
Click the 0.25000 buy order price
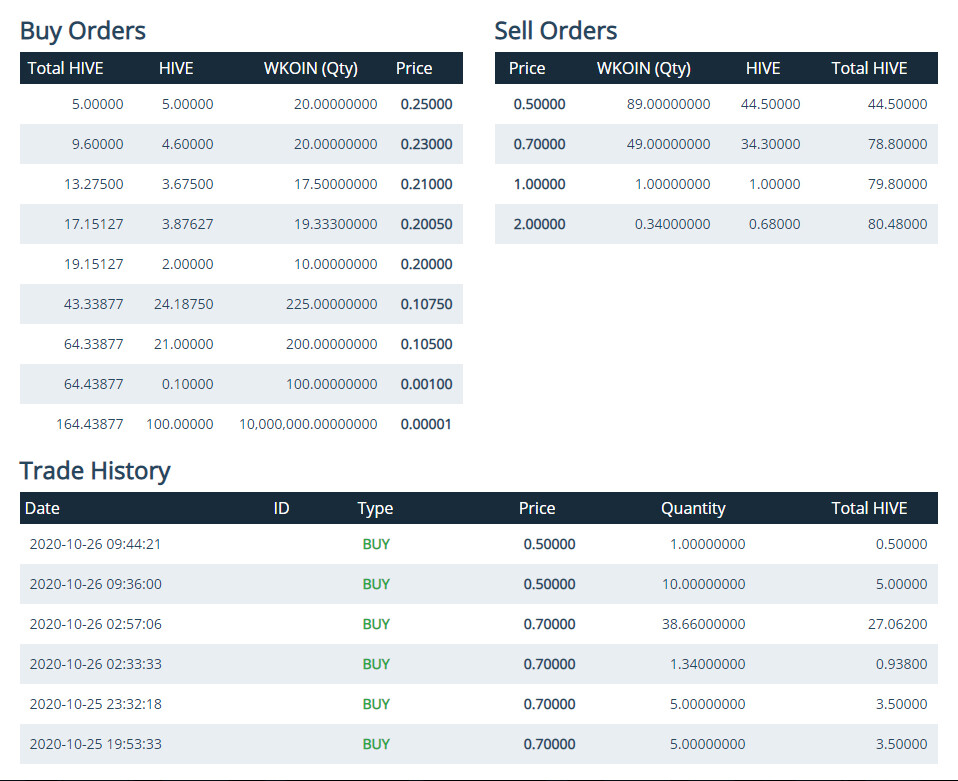point(426,104)
